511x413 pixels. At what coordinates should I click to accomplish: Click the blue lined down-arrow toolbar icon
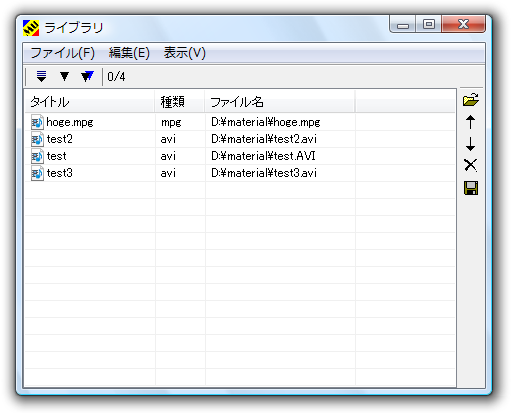coord(41,76)
